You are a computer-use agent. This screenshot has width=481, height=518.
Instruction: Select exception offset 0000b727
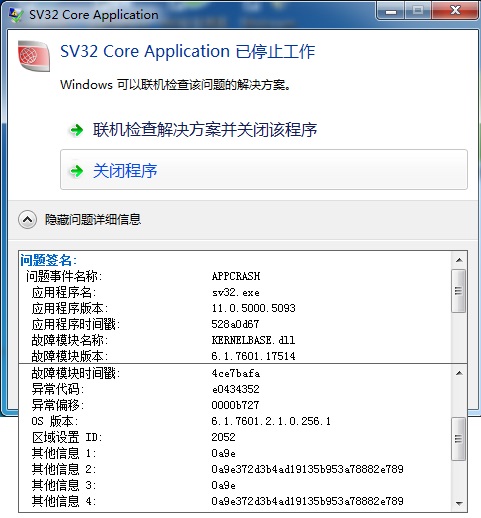pos(235,405)
